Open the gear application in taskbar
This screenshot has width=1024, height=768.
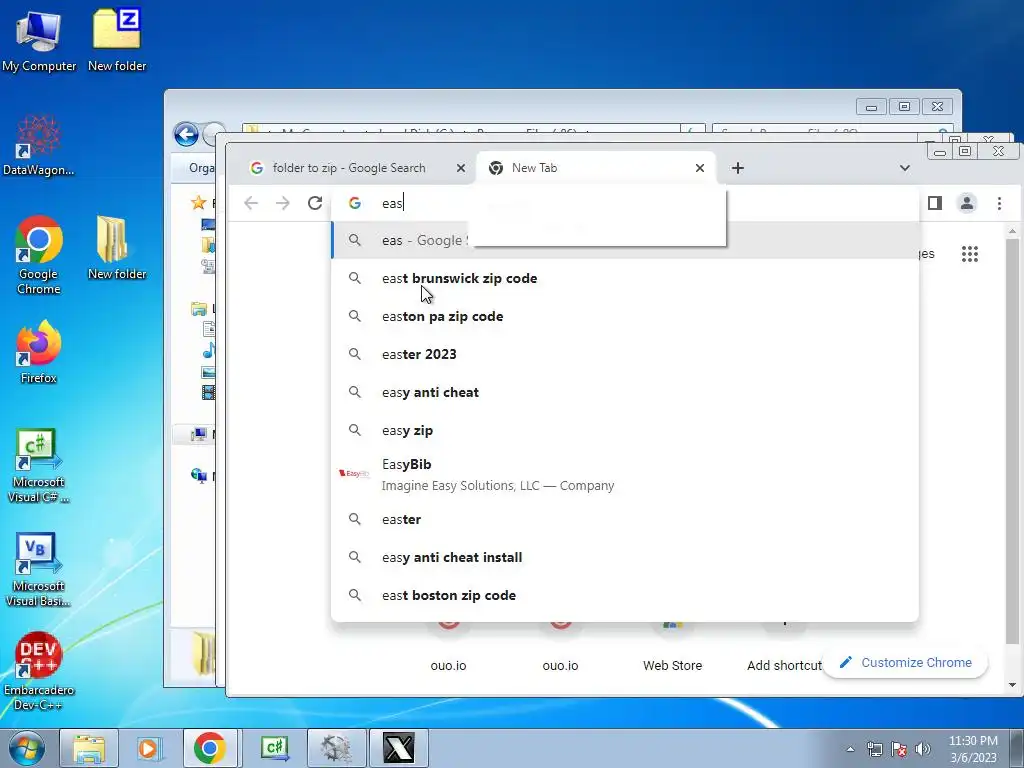336,748
